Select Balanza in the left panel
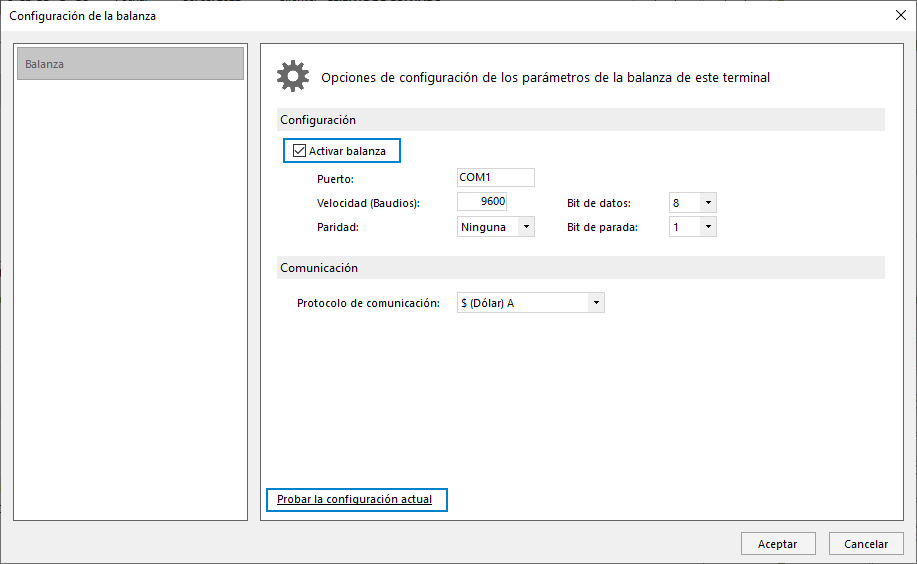This screenshot has width=917, height=564. pyautogui.click(x=130, y=64)
